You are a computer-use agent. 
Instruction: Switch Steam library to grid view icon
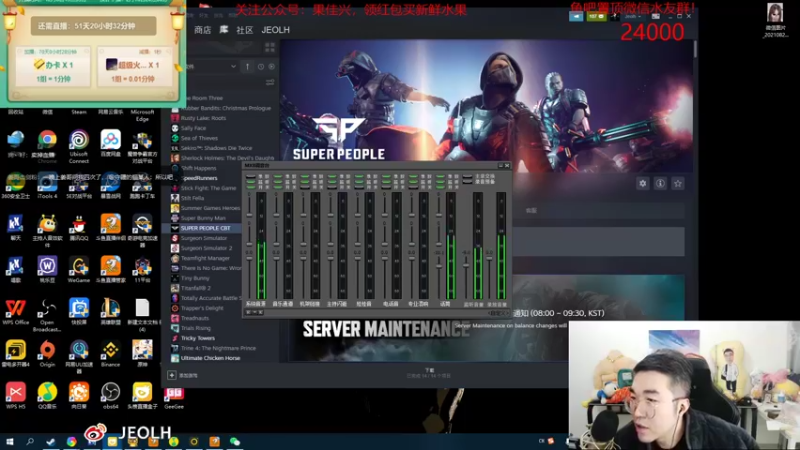(x=270, y=48)
